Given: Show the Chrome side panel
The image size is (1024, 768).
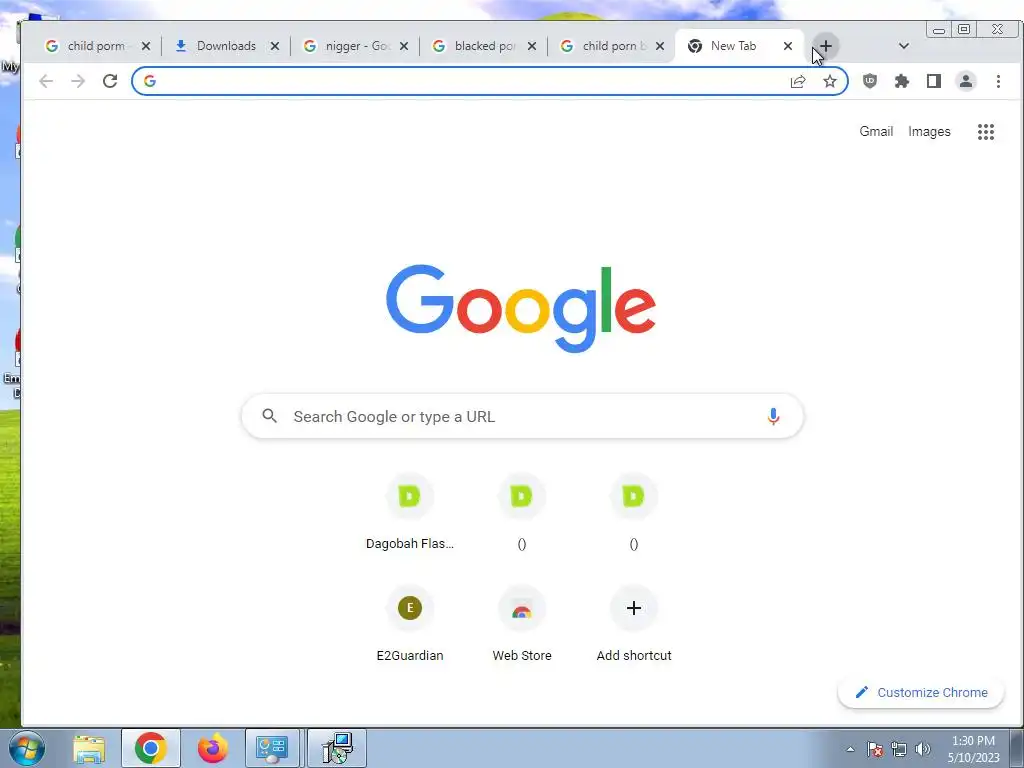Looking at the screenshot, I should (933, 81).
